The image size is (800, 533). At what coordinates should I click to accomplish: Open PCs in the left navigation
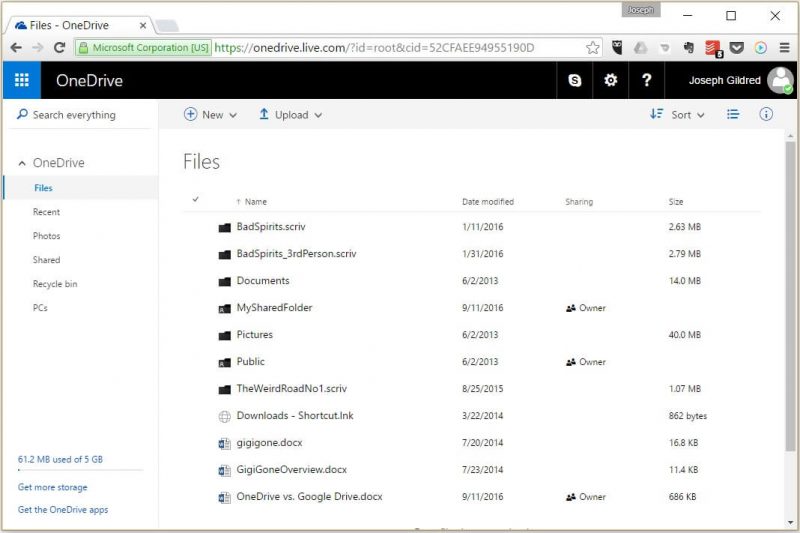(x=40, y=308)
